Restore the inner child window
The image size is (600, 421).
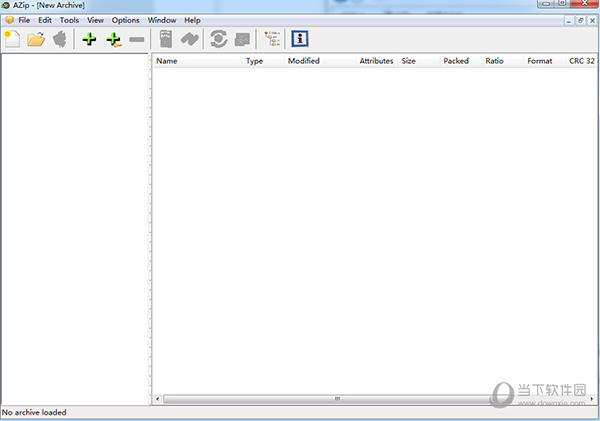click(x=580, y=21)
